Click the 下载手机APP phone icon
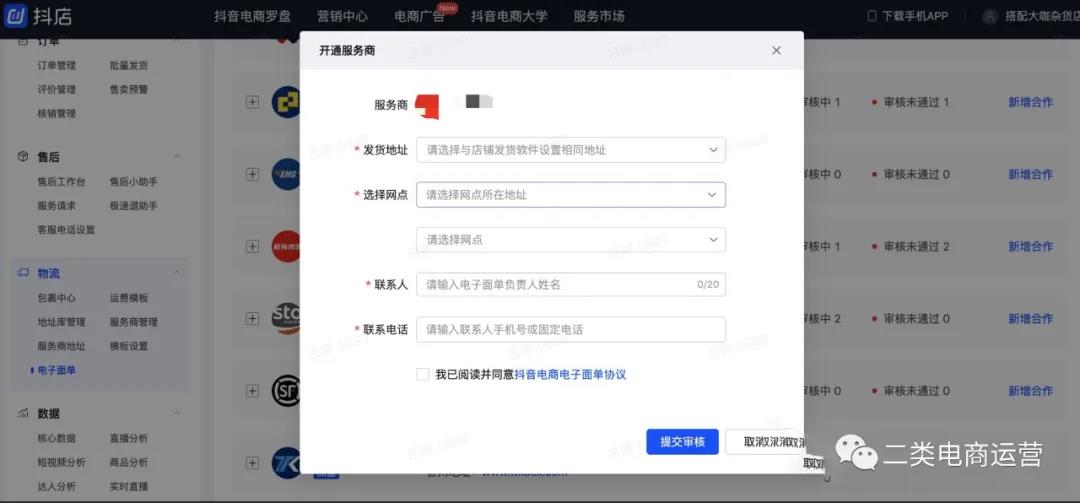 pyautogui.click(x=872, y=16)
